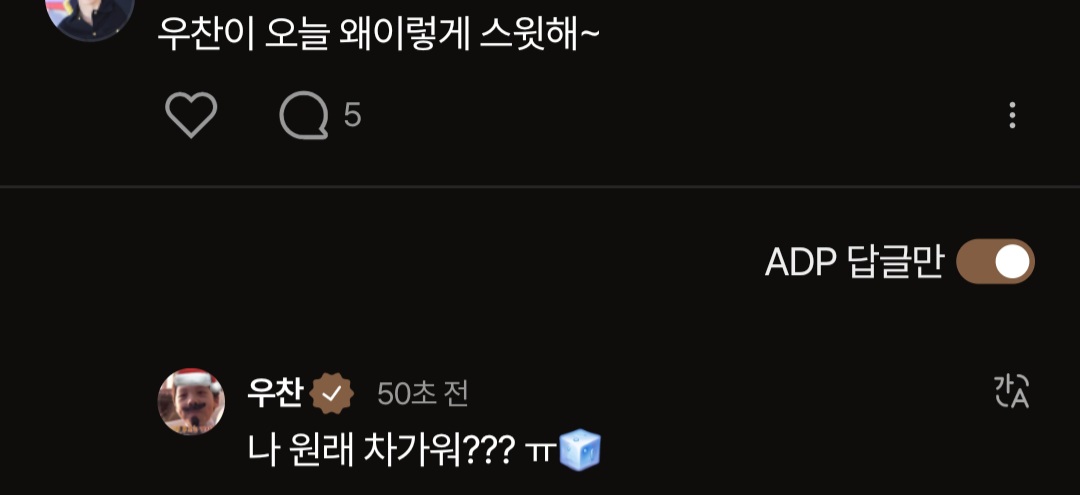
Task: Tap the reply text '나 원래 차가워???'
Action: 381,450
